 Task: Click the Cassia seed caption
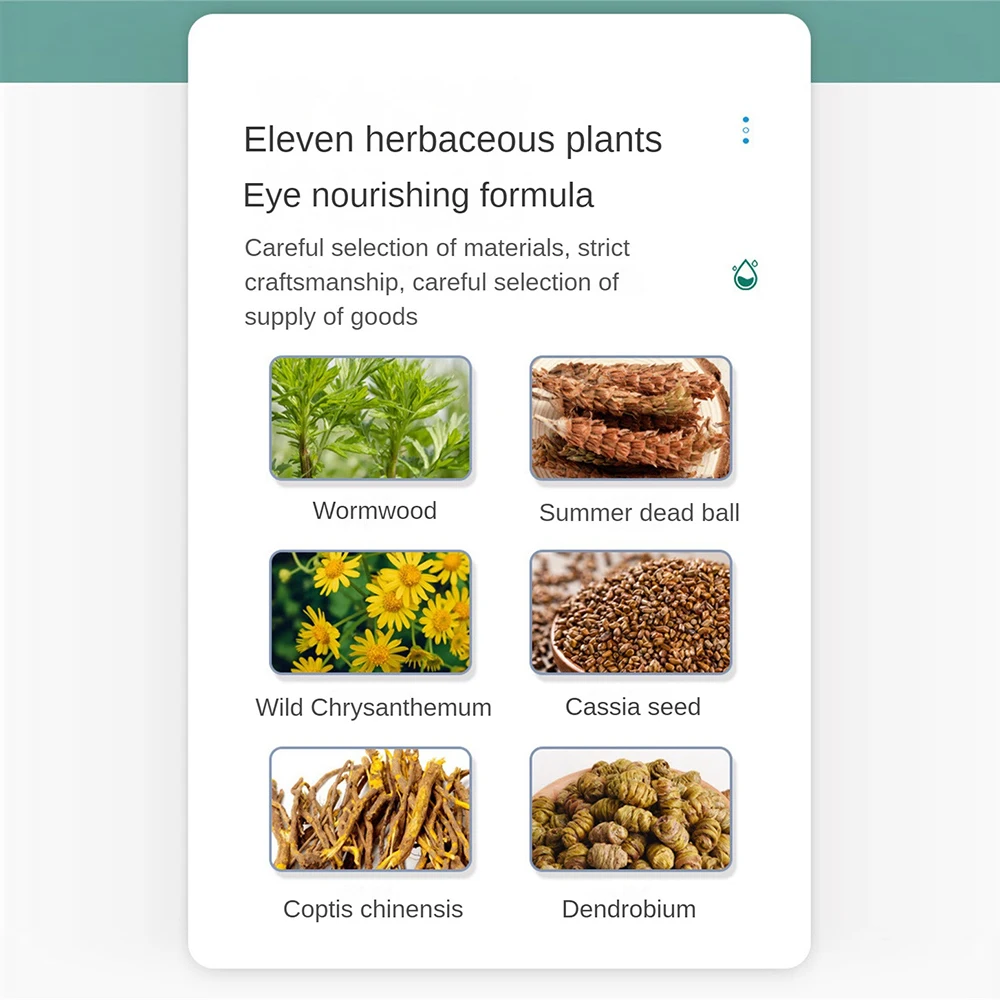[633, 707]
